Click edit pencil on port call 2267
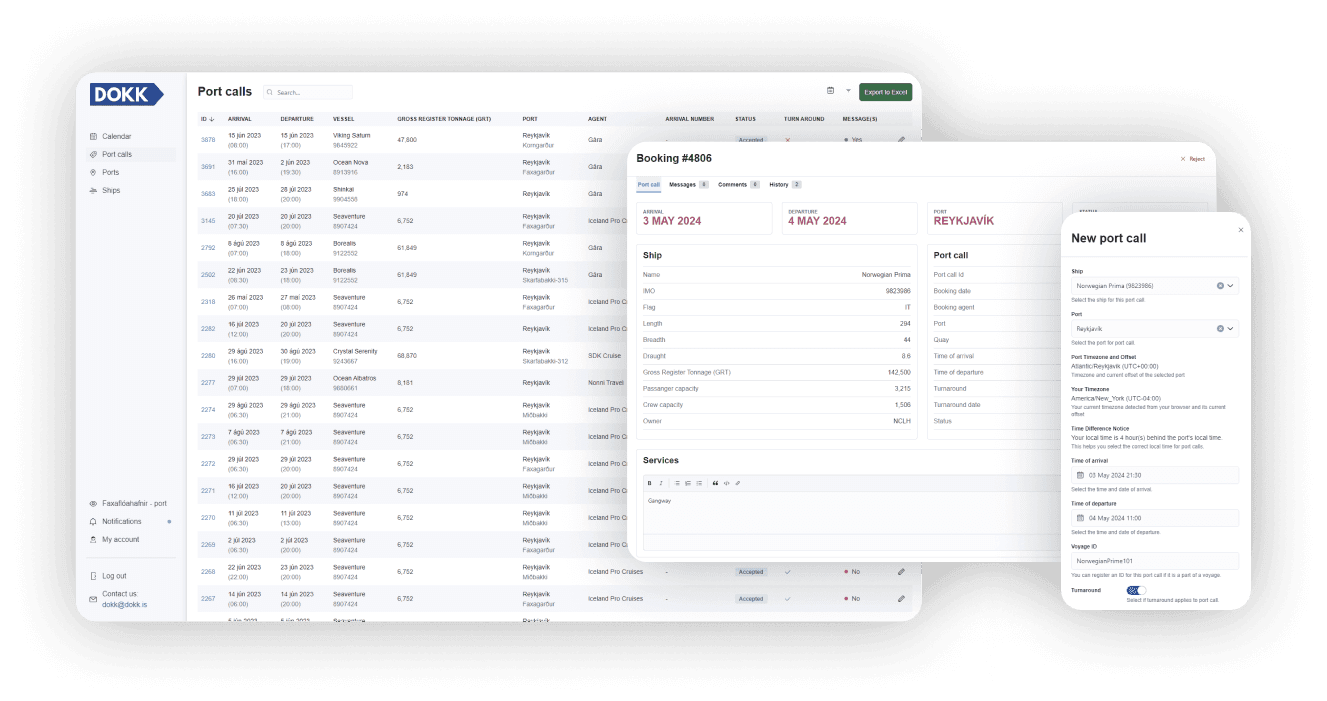 click(x=901, y=599)
